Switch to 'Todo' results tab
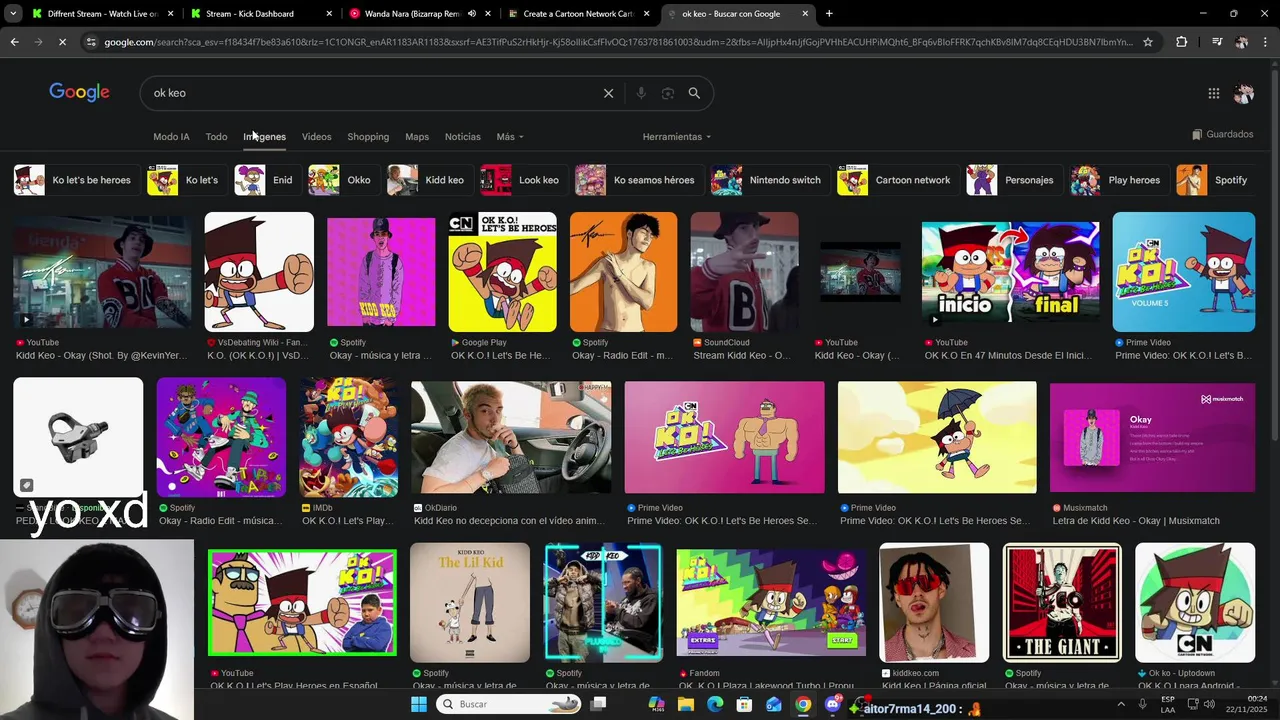 click(216, 137)
